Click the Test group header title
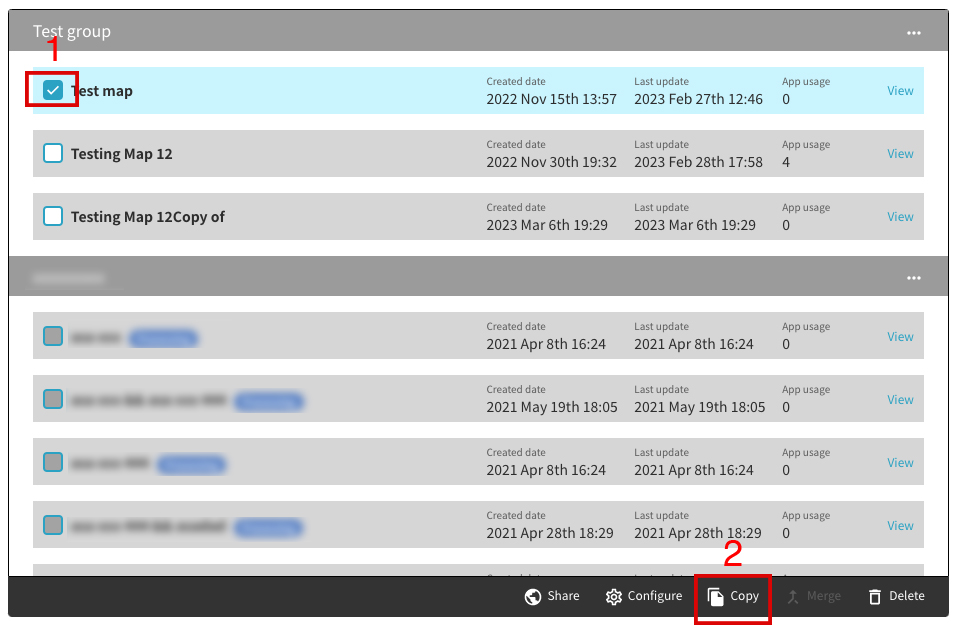955x625 pixels. [72, 32]
